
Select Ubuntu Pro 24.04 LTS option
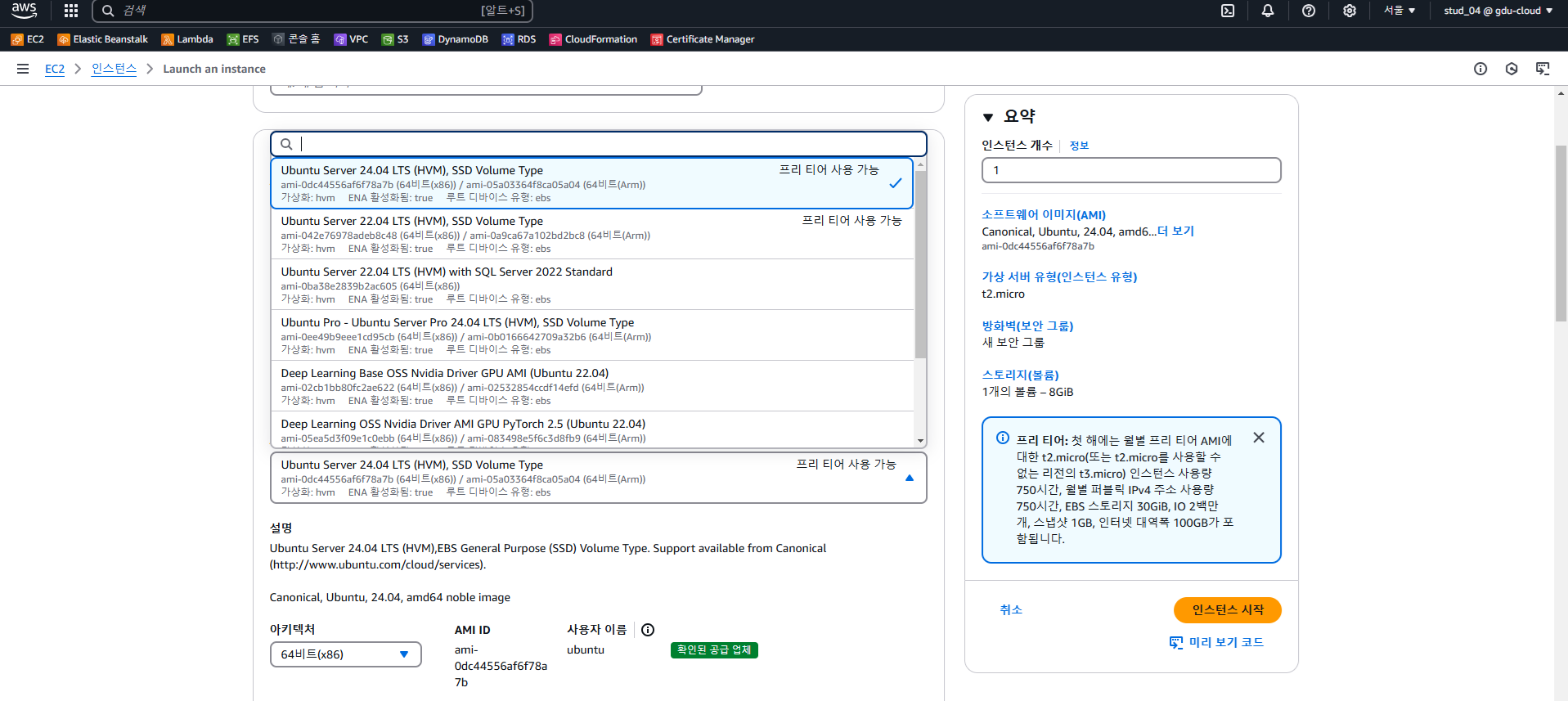coord(592,335)
